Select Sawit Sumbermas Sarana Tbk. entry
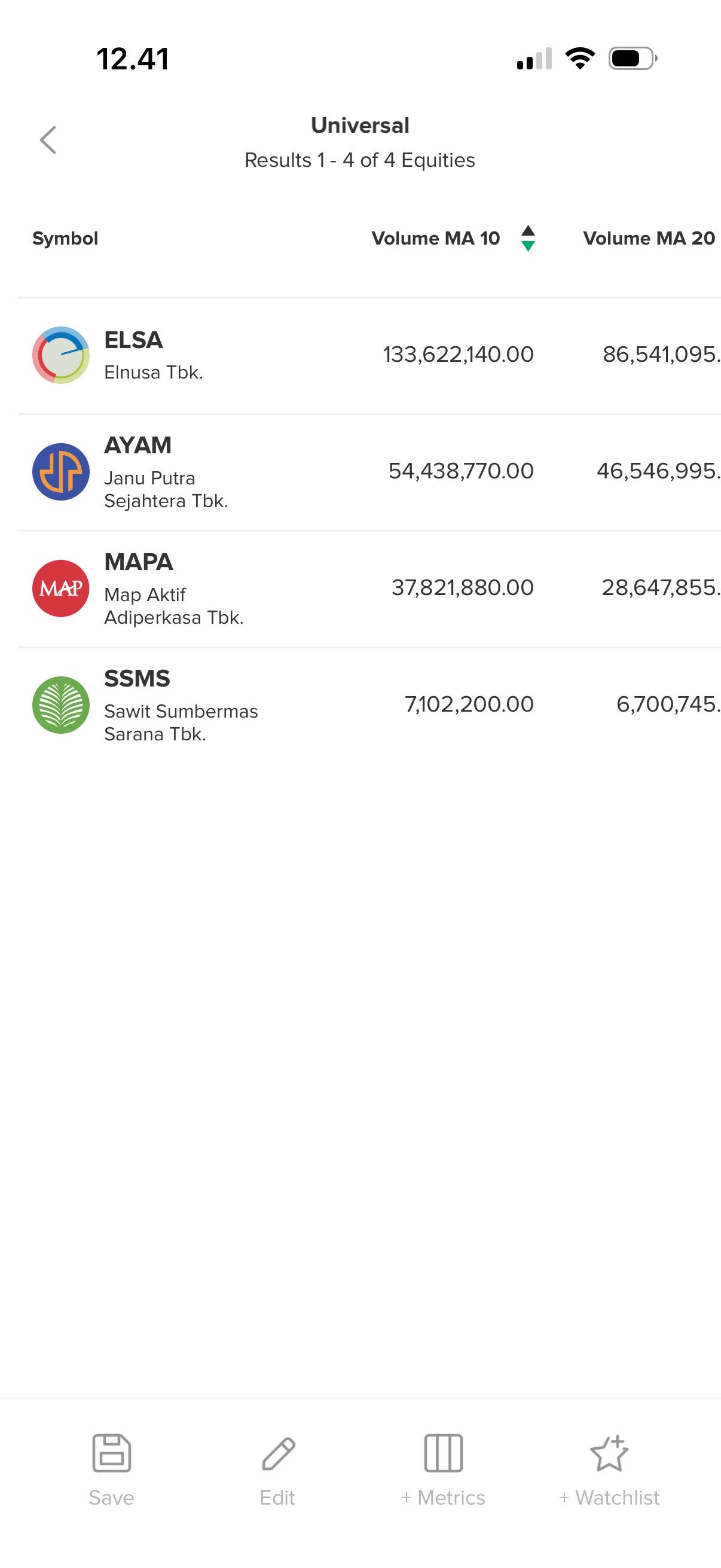Screen dimensions: 721x1568 tap(181, 722)
